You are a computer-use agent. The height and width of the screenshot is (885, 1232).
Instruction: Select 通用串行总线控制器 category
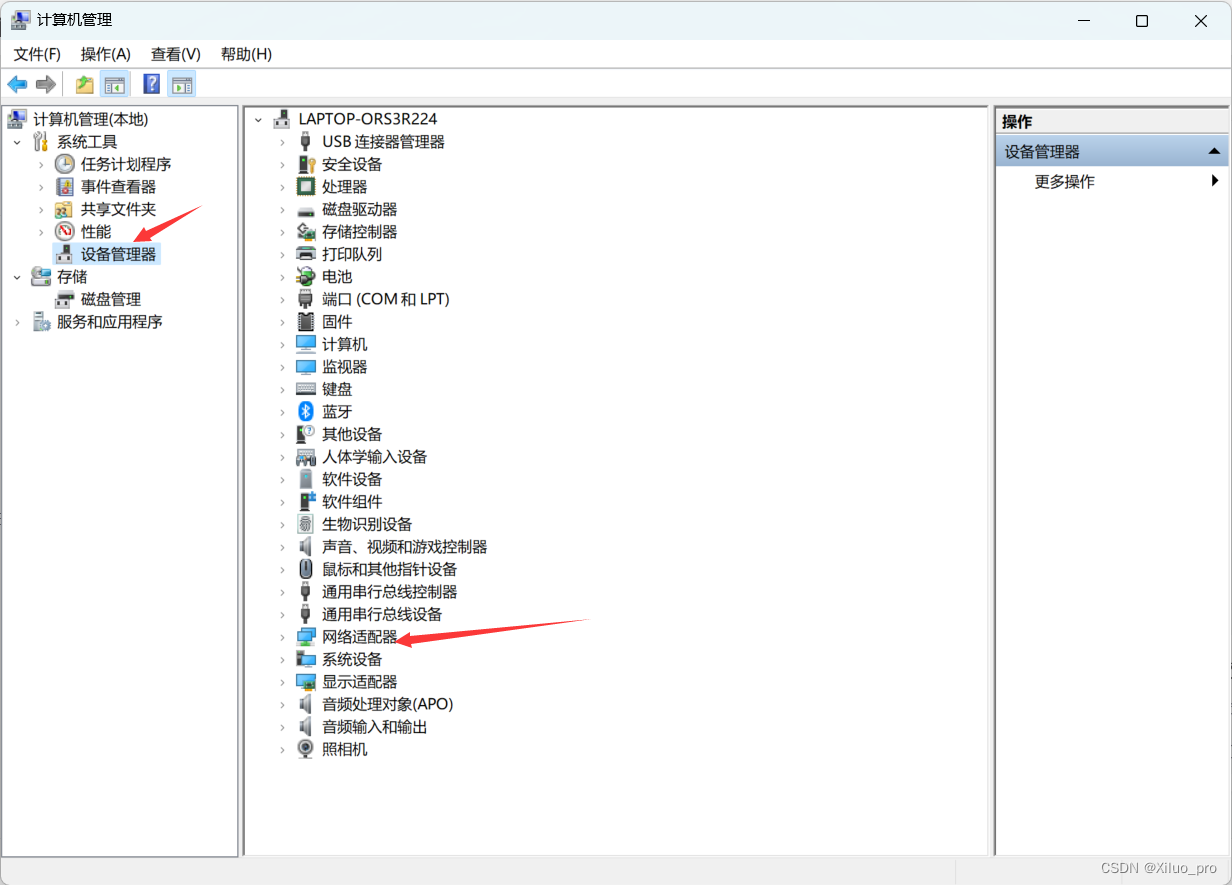pos(389,592)
